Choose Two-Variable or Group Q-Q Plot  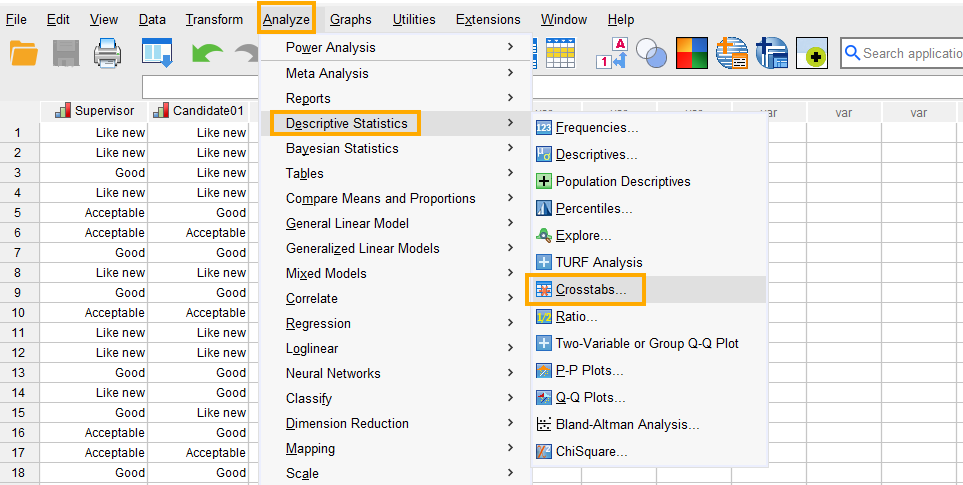pyautogui.click(x=649, y=344)
